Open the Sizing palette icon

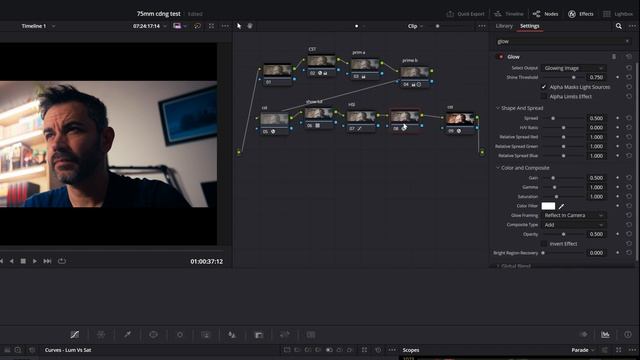click(x=284, y=335)
